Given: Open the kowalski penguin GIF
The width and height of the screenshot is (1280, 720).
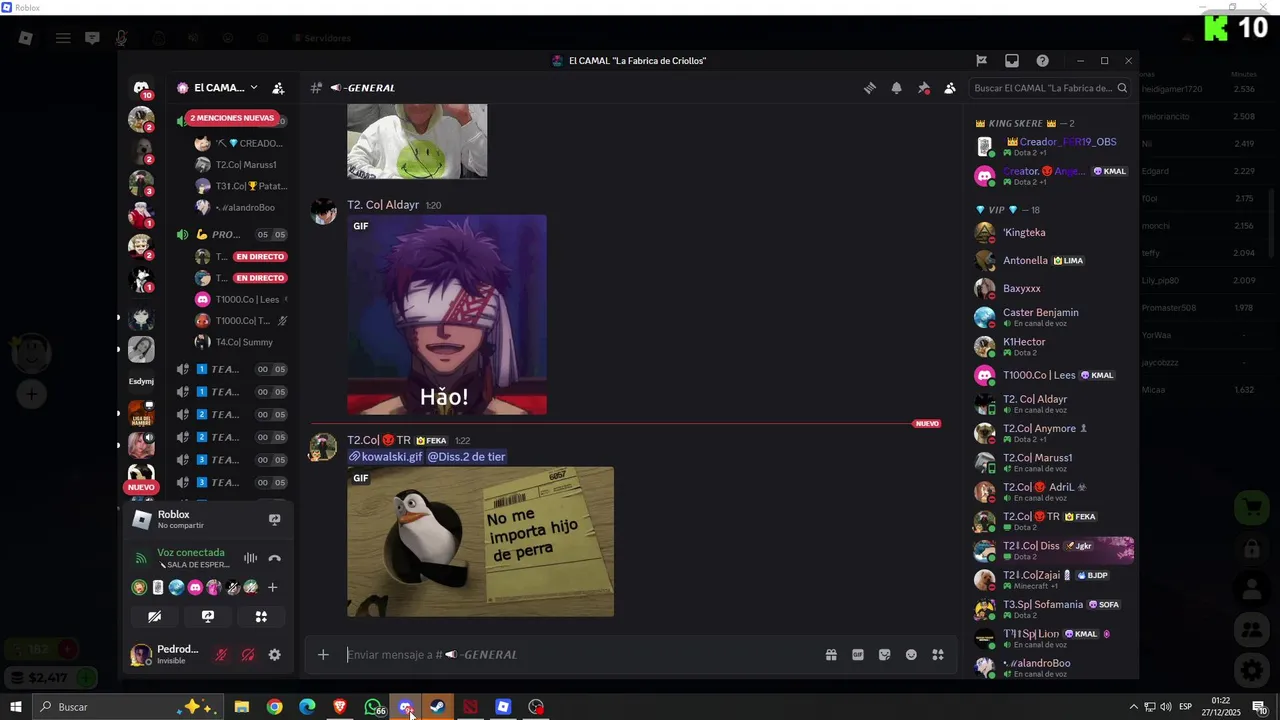Looking at the screenshot, I should click(480, 542).
